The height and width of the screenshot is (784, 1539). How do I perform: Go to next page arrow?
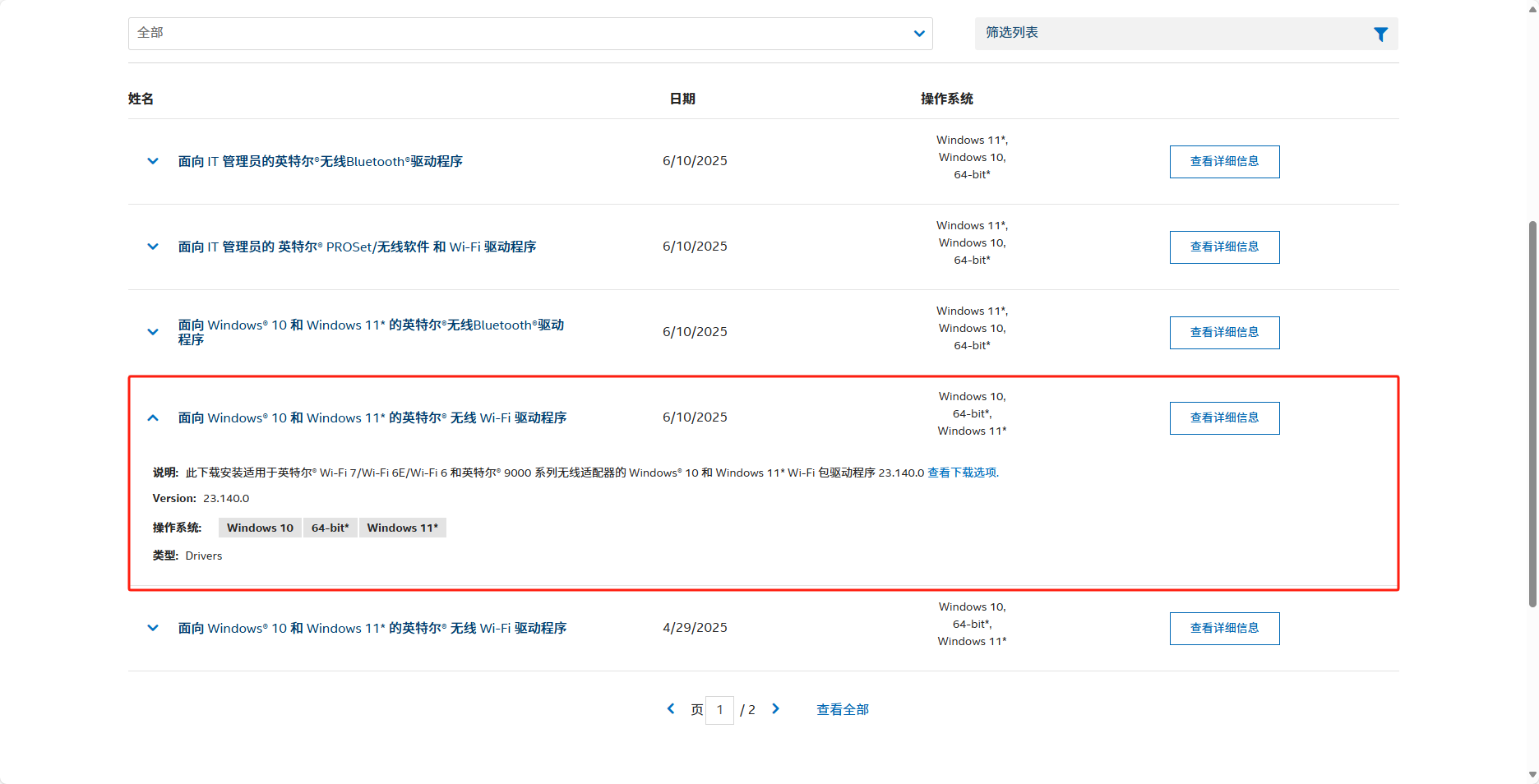point(775,708)
